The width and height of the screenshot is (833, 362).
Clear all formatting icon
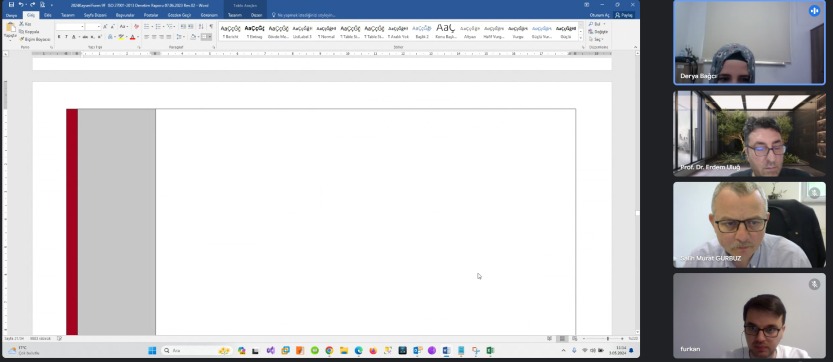[136, 26]
